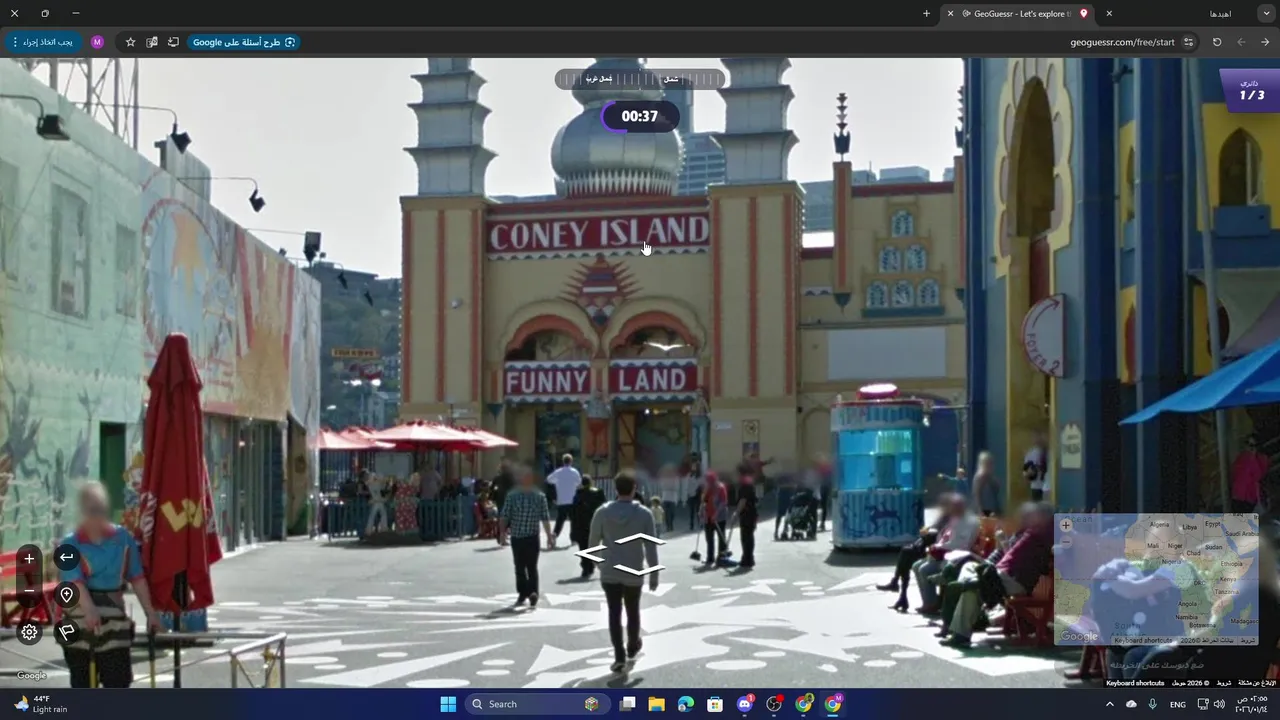Zoom in the street view with plus button
The width and height of the screenshot is (1280, 720).
tap(29, 558)
